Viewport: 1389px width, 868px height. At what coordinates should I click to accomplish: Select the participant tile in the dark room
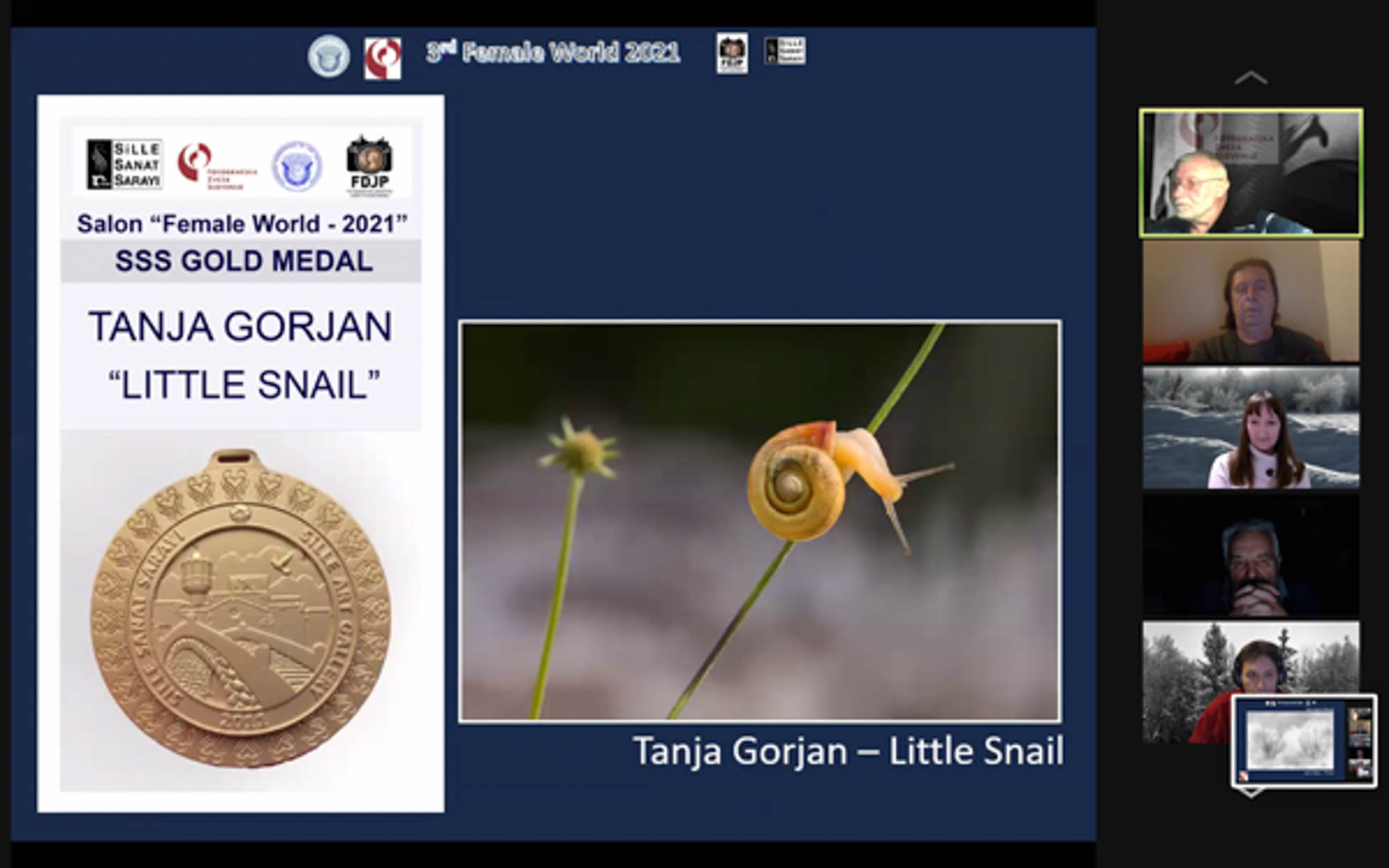1250,554
